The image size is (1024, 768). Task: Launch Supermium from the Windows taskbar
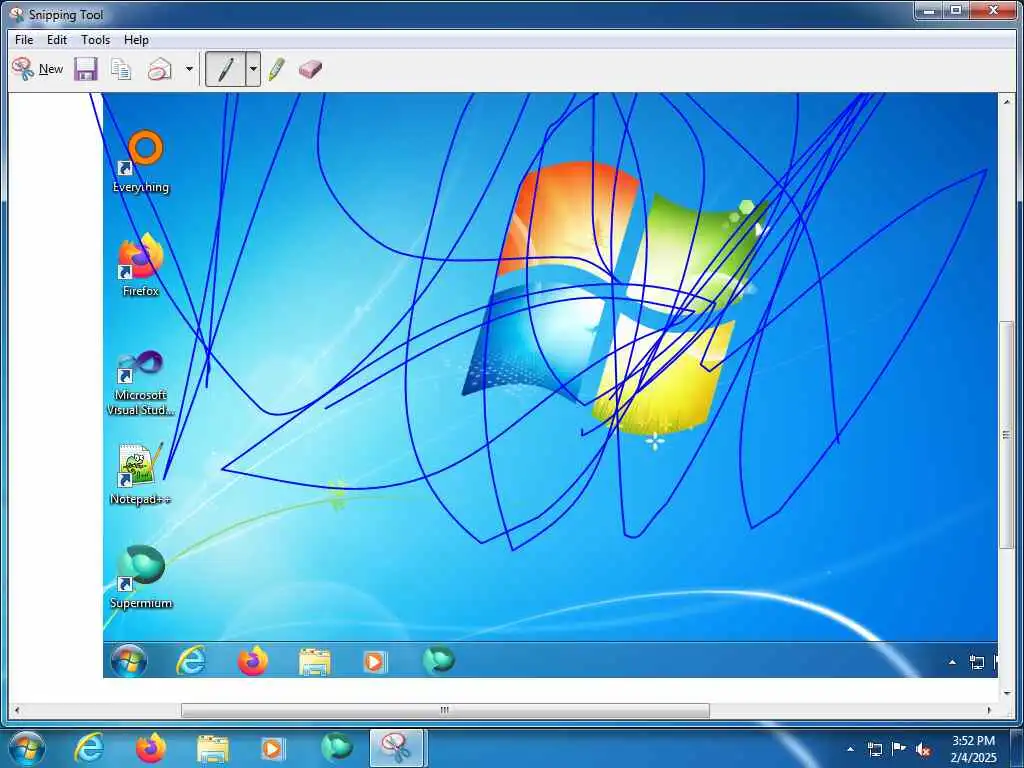(x=336, y=748)
